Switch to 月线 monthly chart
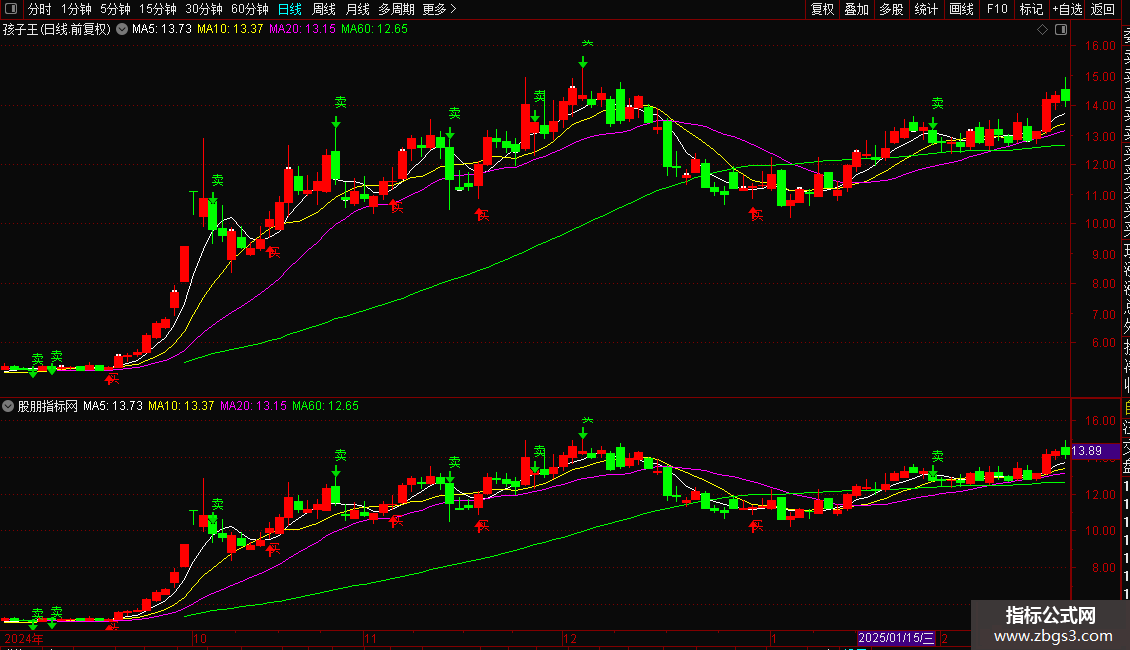The width and height of the screenshot is (1130, 650). 357,9
